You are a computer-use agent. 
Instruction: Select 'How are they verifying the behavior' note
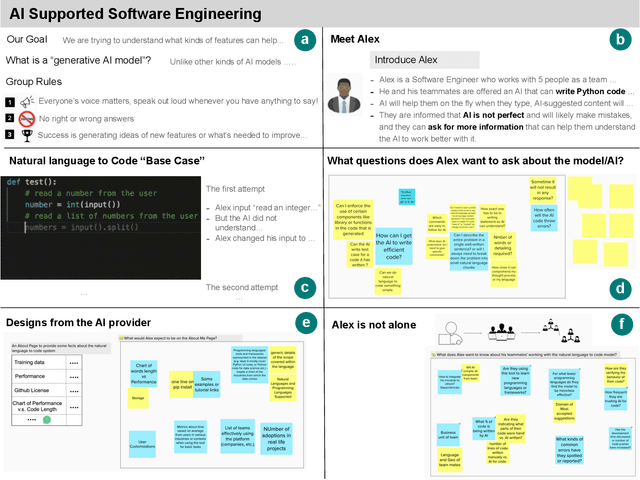point(616,375)
